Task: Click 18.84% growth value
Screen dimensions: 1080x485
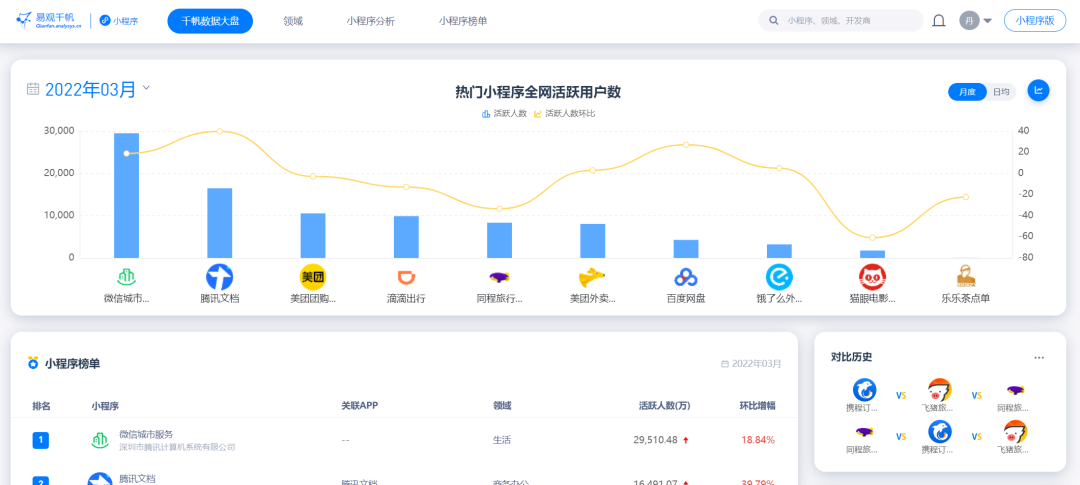Action: (758, 440)
